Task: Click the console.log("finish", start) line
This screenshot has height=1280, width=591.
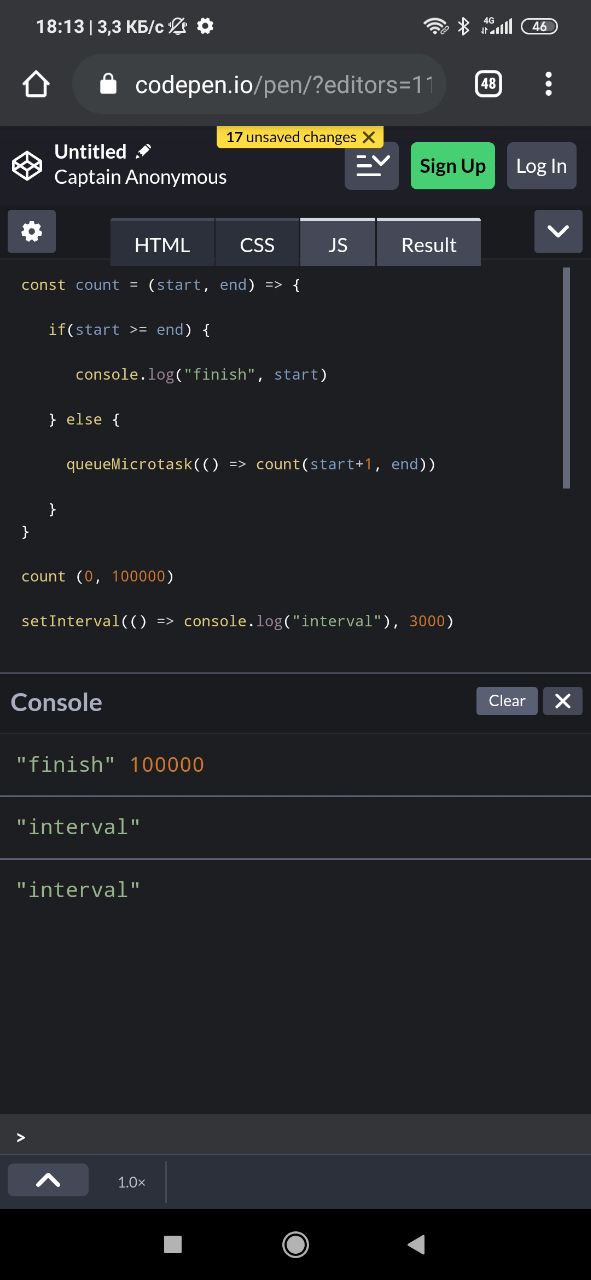Action: [x=201, y=374]
